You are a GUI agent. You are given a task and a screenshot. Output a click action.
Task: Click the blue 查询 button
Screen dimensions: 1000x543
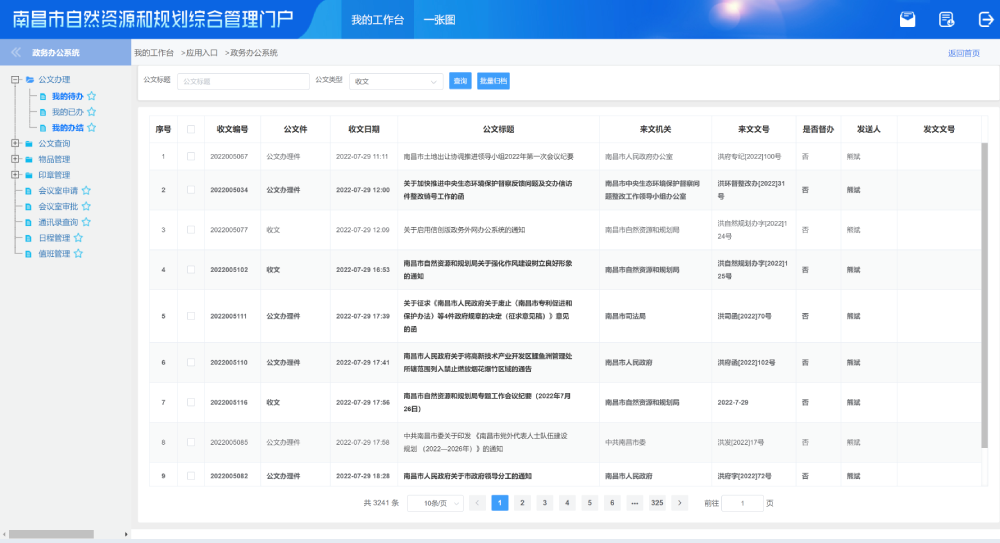coord(460,81)
